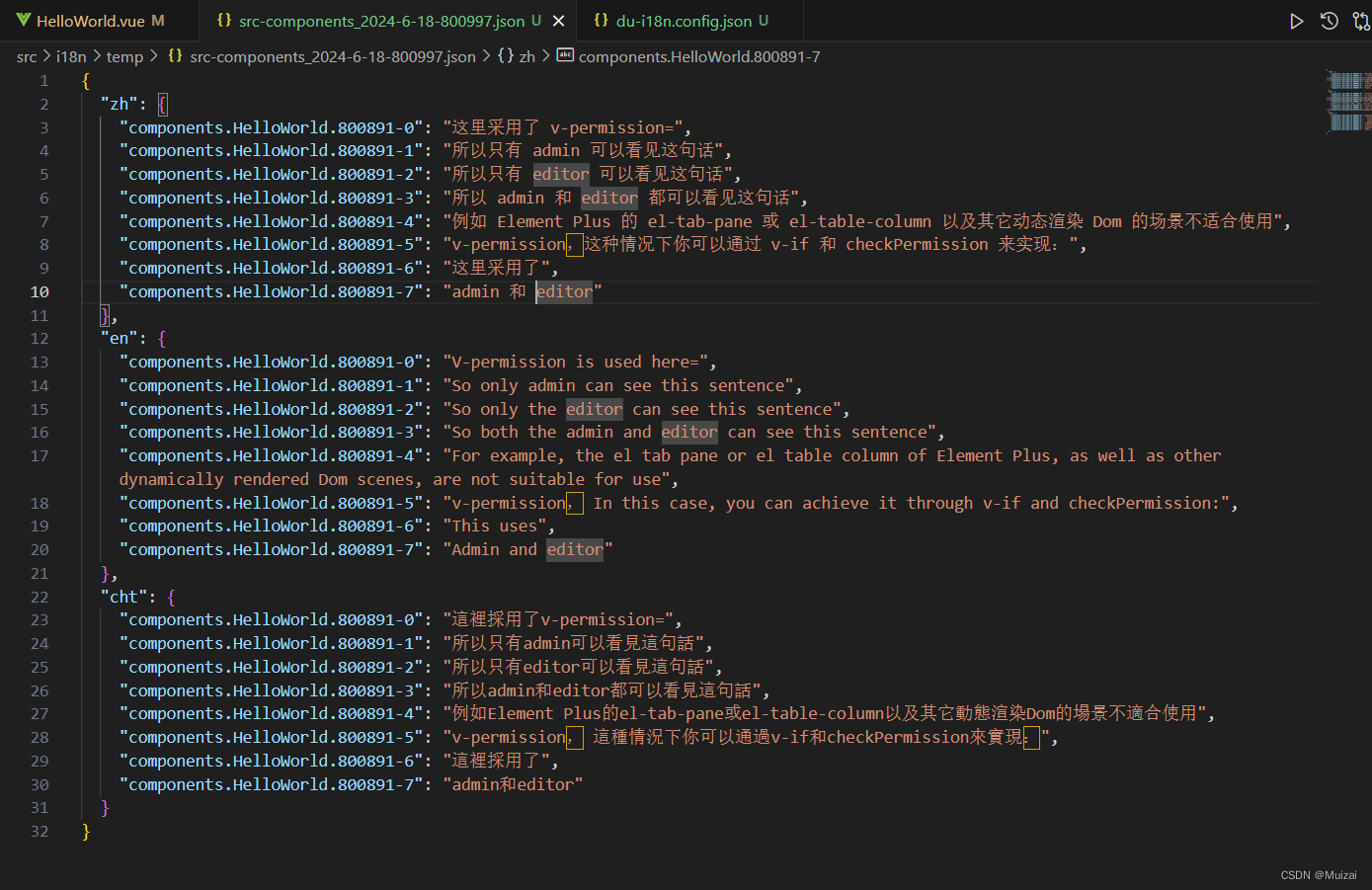This screenshot has height=890, width=1372.
Task: Click the text "So only admin can see this sentence"
Action: (x=618, y=385)
